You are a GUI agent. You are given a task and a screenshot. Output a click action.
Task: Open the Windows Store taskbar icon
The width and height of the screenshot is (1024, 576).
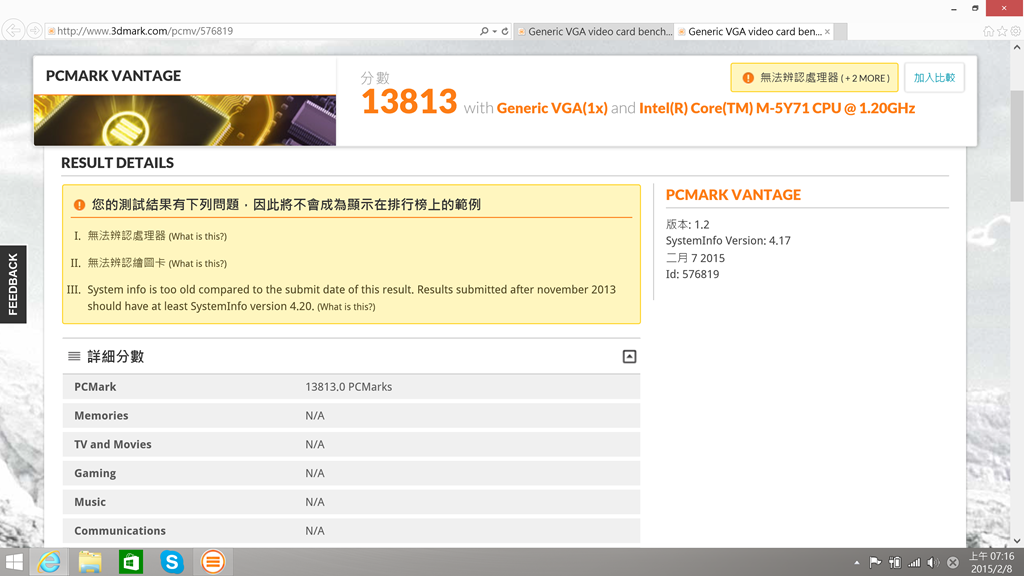[131, 562]
